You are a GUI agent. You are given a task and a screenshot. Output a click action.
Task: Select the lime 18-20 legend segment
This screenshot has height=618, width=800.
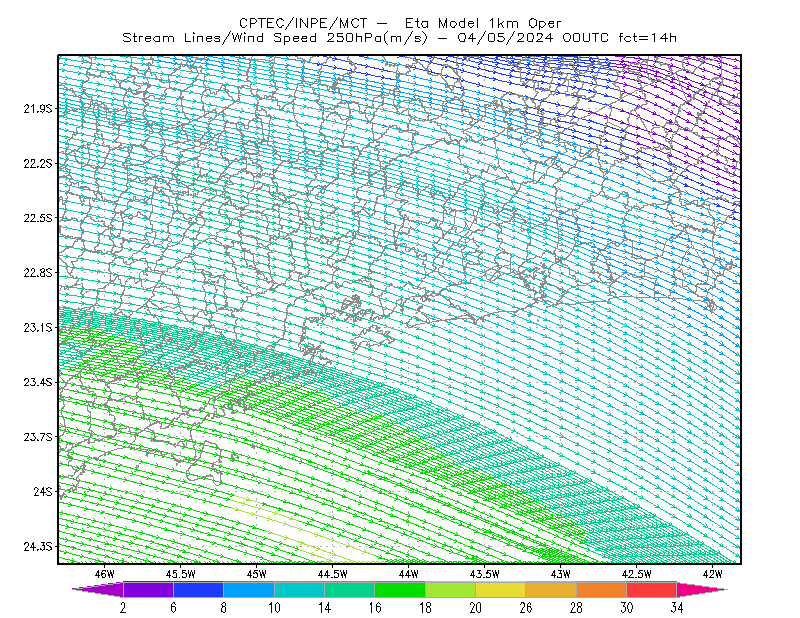(451, 589)
